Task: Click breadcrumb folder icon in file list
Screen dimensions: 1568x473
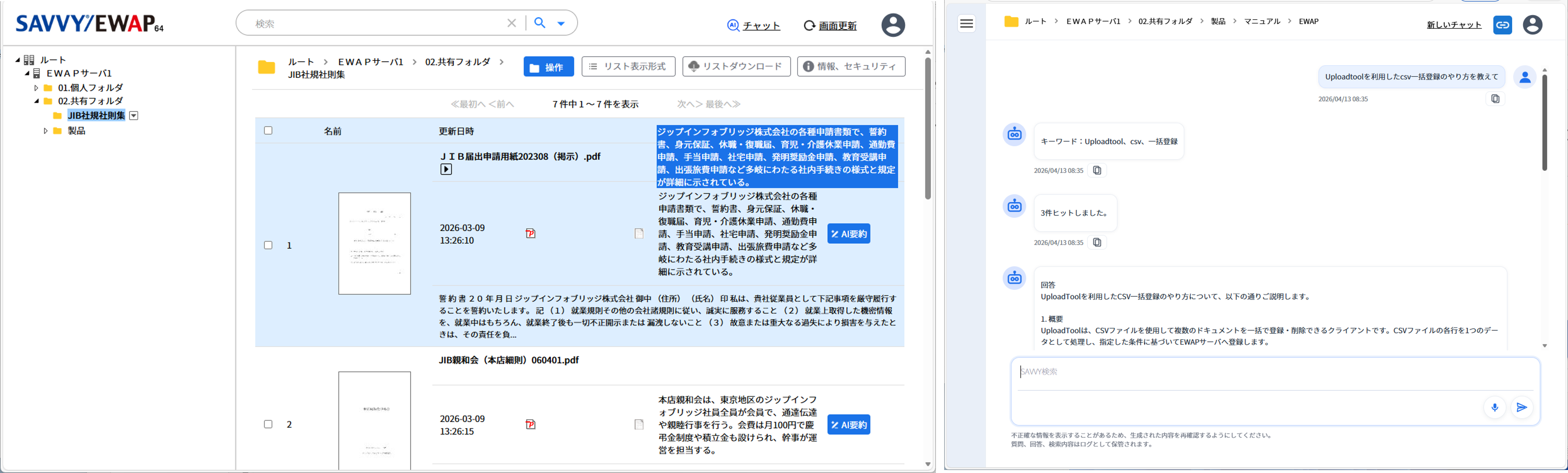Action: (x=266, y=67)
